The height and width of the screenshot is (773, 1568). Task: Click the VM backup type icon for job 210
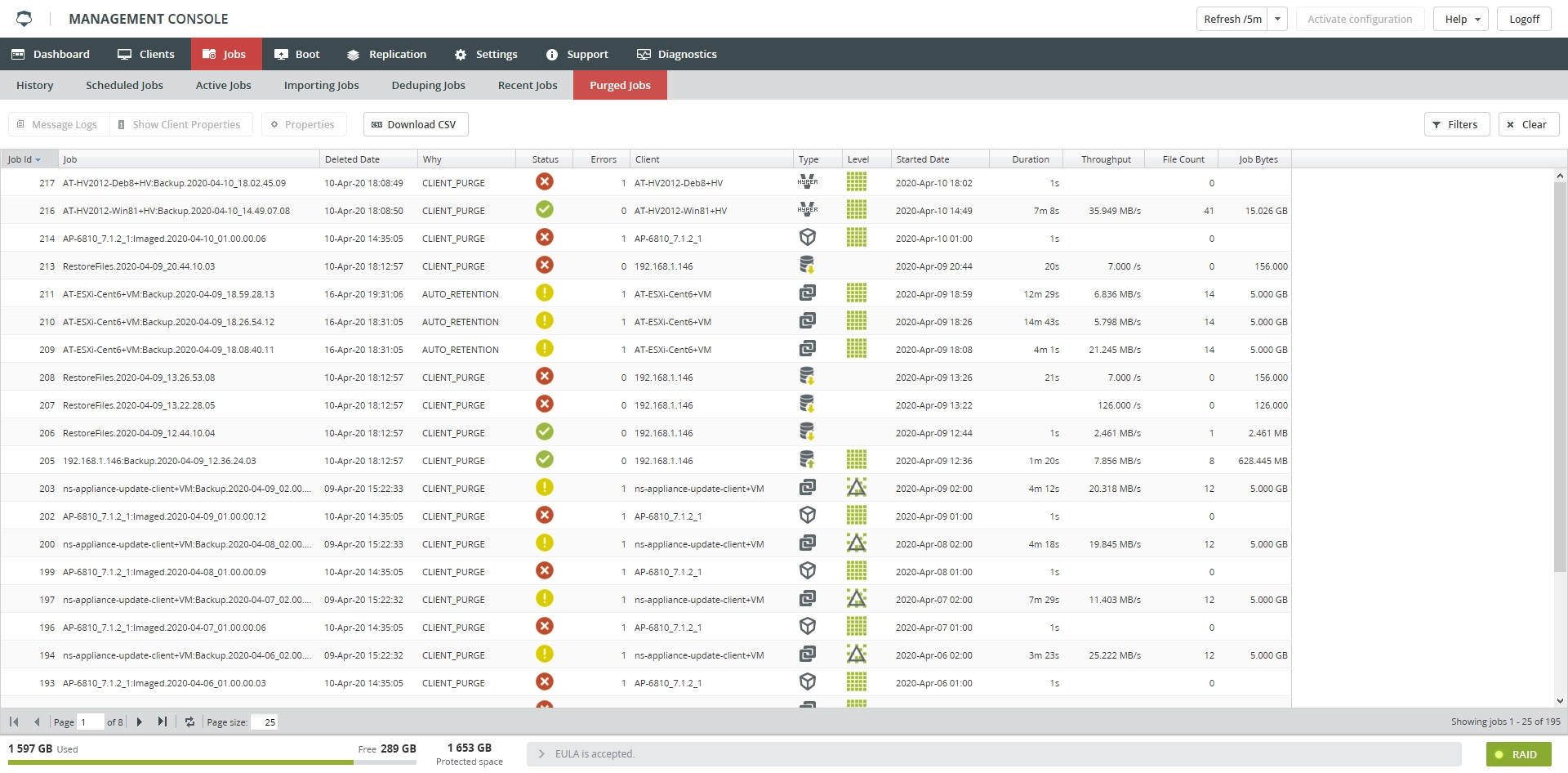[x=808, y=320]
